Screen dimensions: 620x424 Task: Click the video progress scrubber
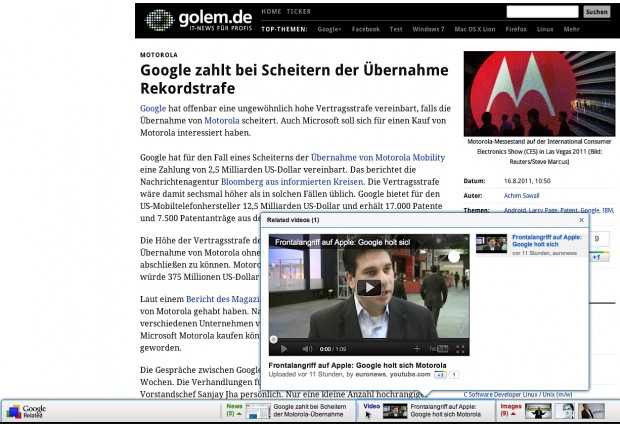(x=273, y=339)
